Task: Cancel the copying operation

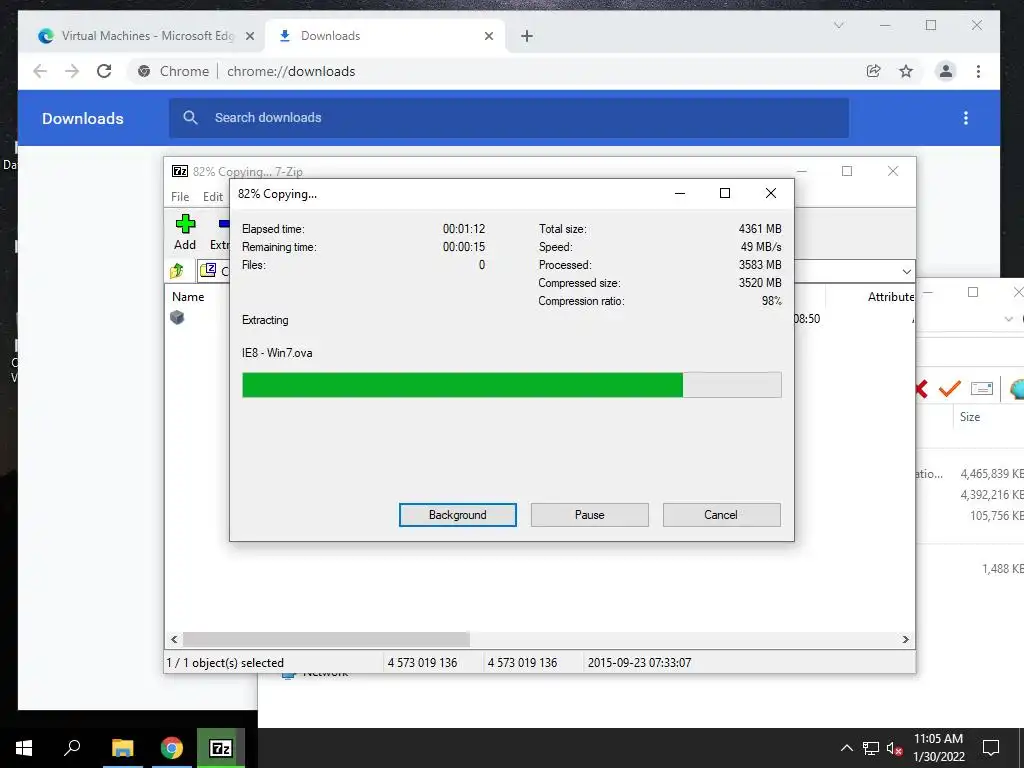Action: coord(721,515)
